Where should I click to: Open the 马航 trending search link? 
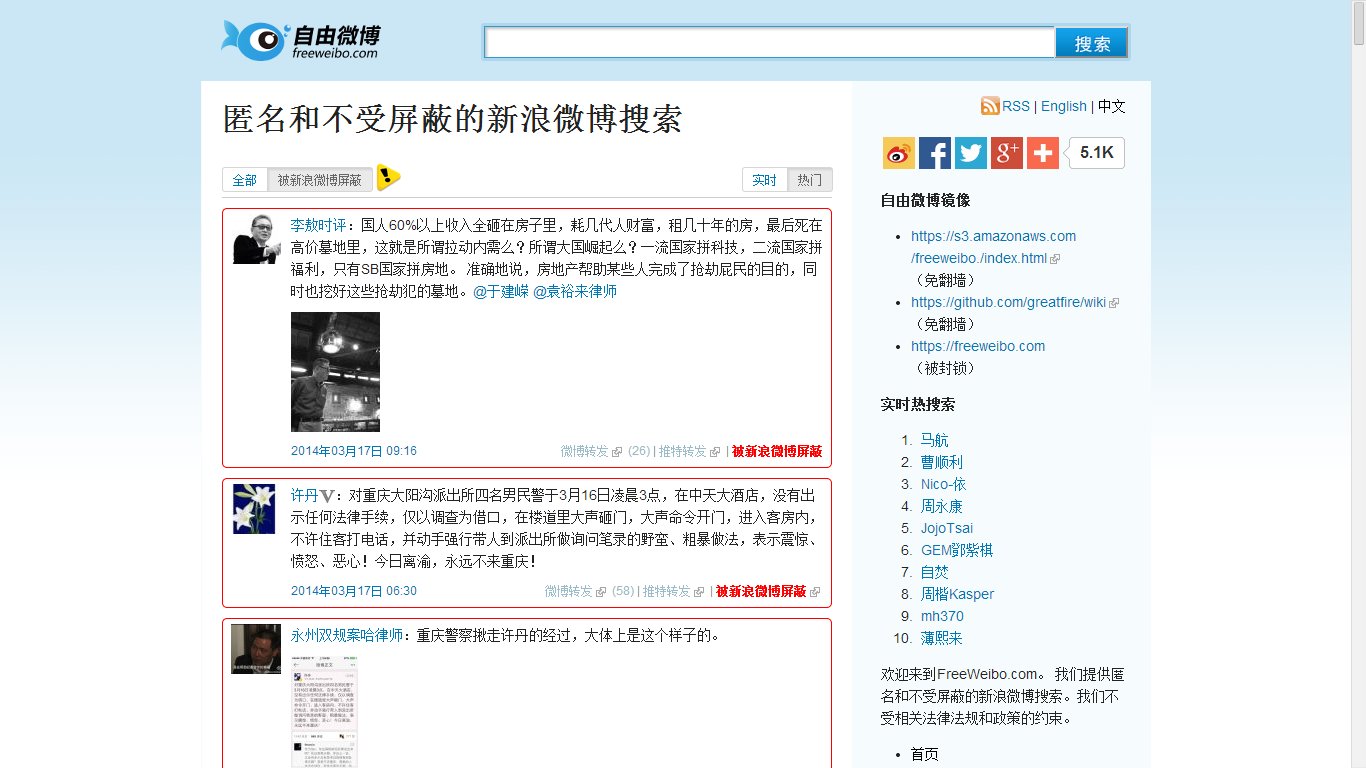point(934,440)
